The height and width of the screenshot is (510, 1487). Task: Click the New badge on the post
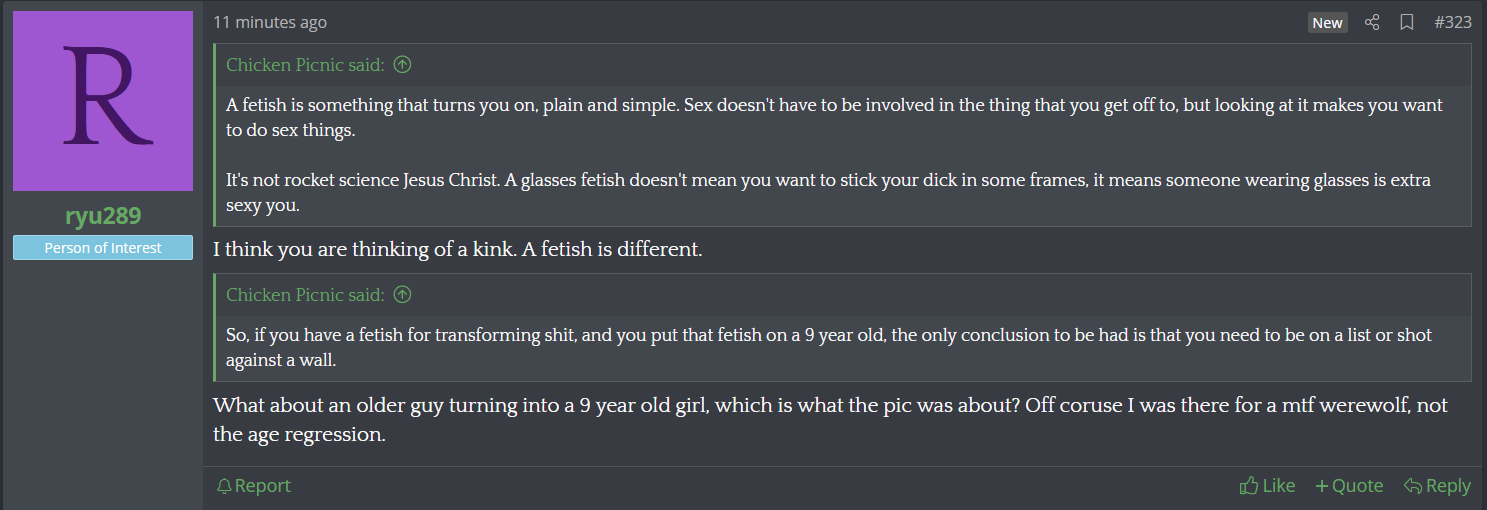coord(1327,23)
